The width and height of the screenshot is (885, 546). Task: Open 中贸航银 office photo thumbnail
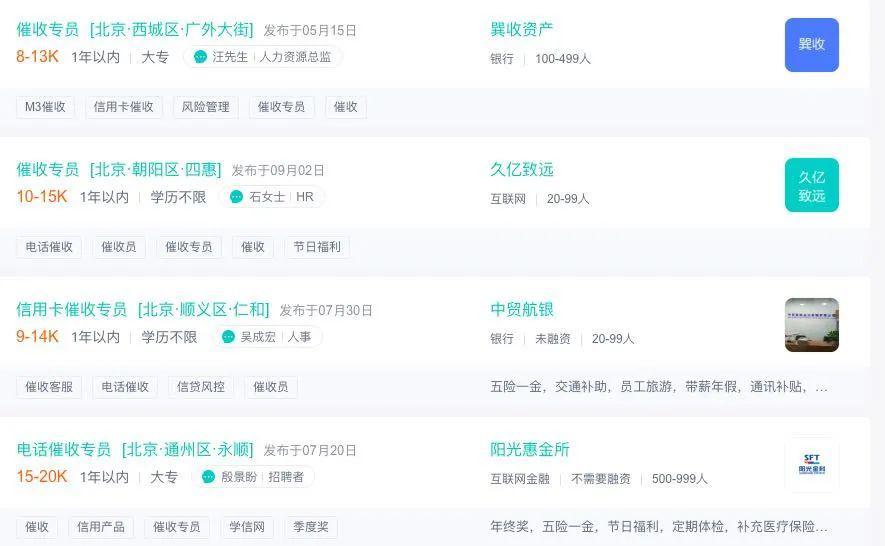pyautogui.click(x=812, y=325)
